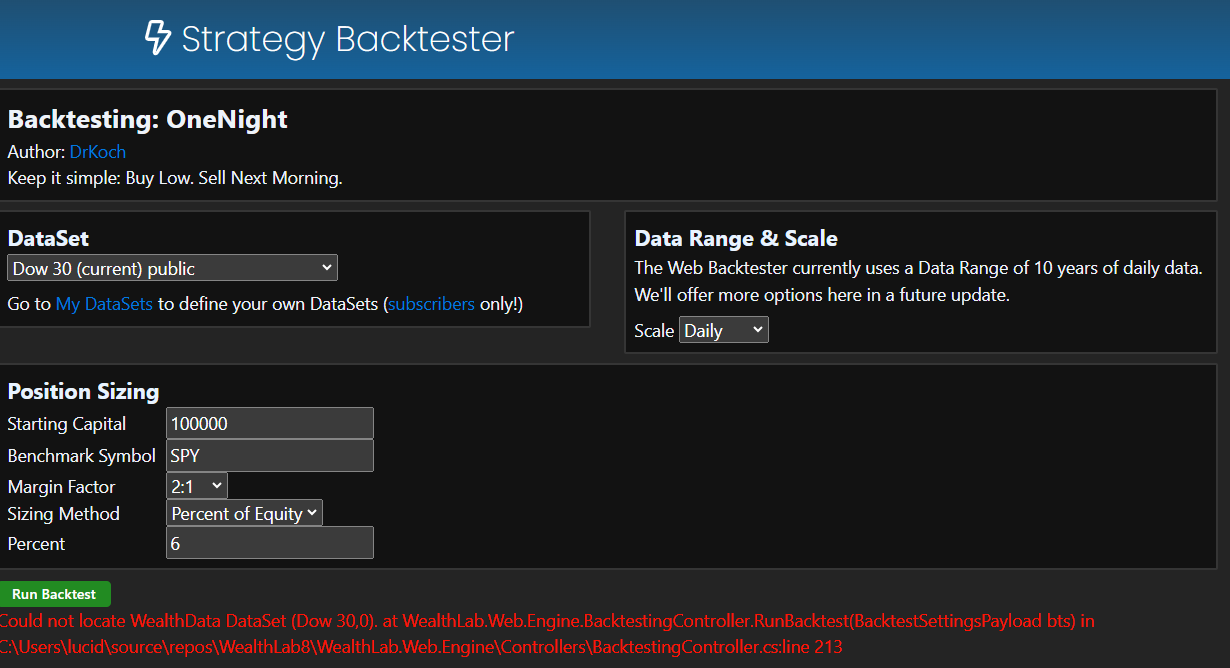The image size is (1230, 668).
Task: Open the Margin Factor 2:1 dropdown
Action: pyautogui.click(x=197, y=486)
